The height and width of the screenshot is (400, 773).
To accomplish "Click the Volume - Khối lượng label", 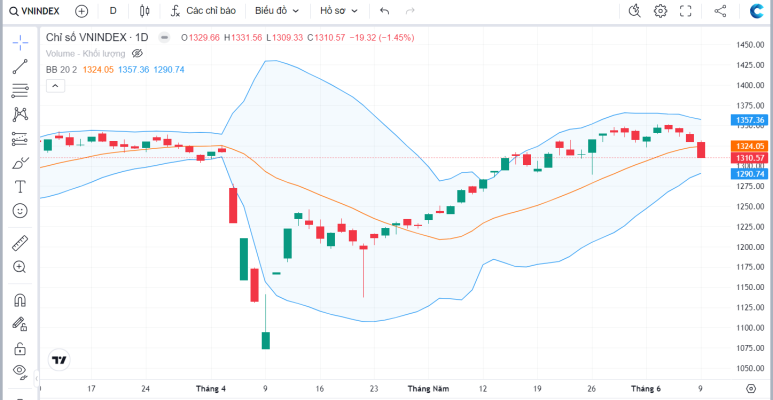I will pos(85,53).
